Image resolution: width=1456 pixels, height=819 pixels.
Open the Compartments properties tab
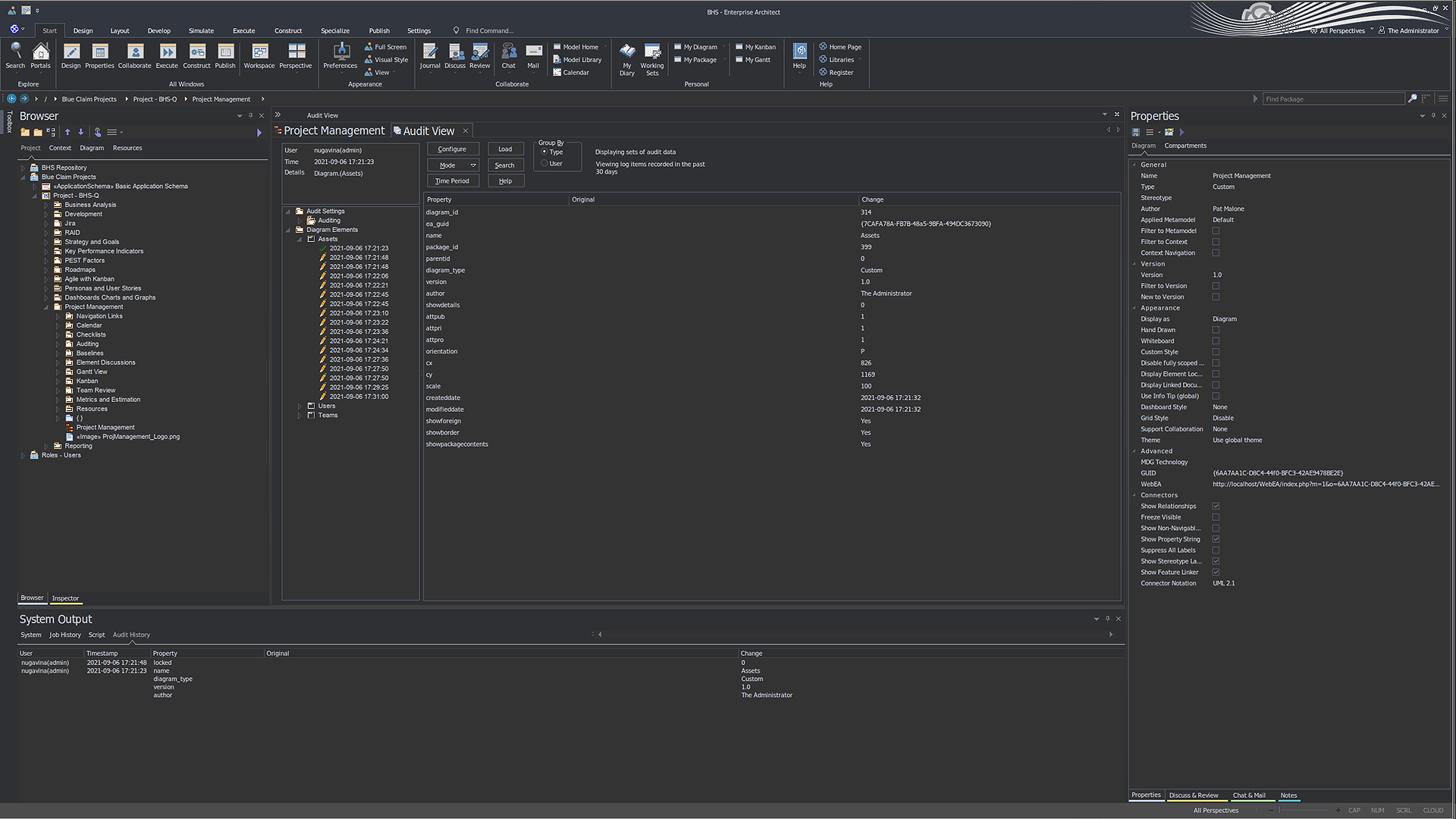pos(1185,146)
